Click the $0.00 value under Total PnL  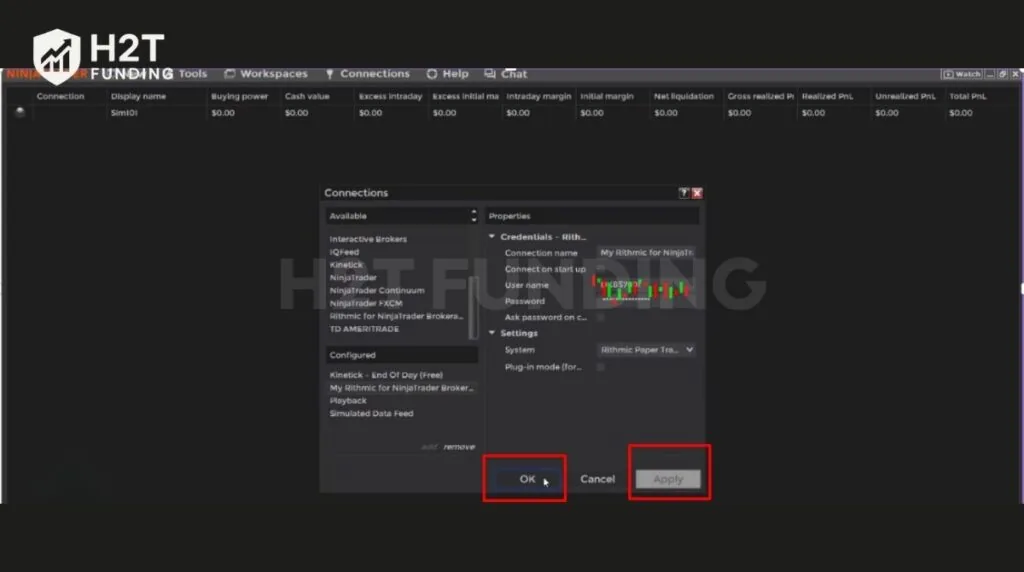coord(961,112)
